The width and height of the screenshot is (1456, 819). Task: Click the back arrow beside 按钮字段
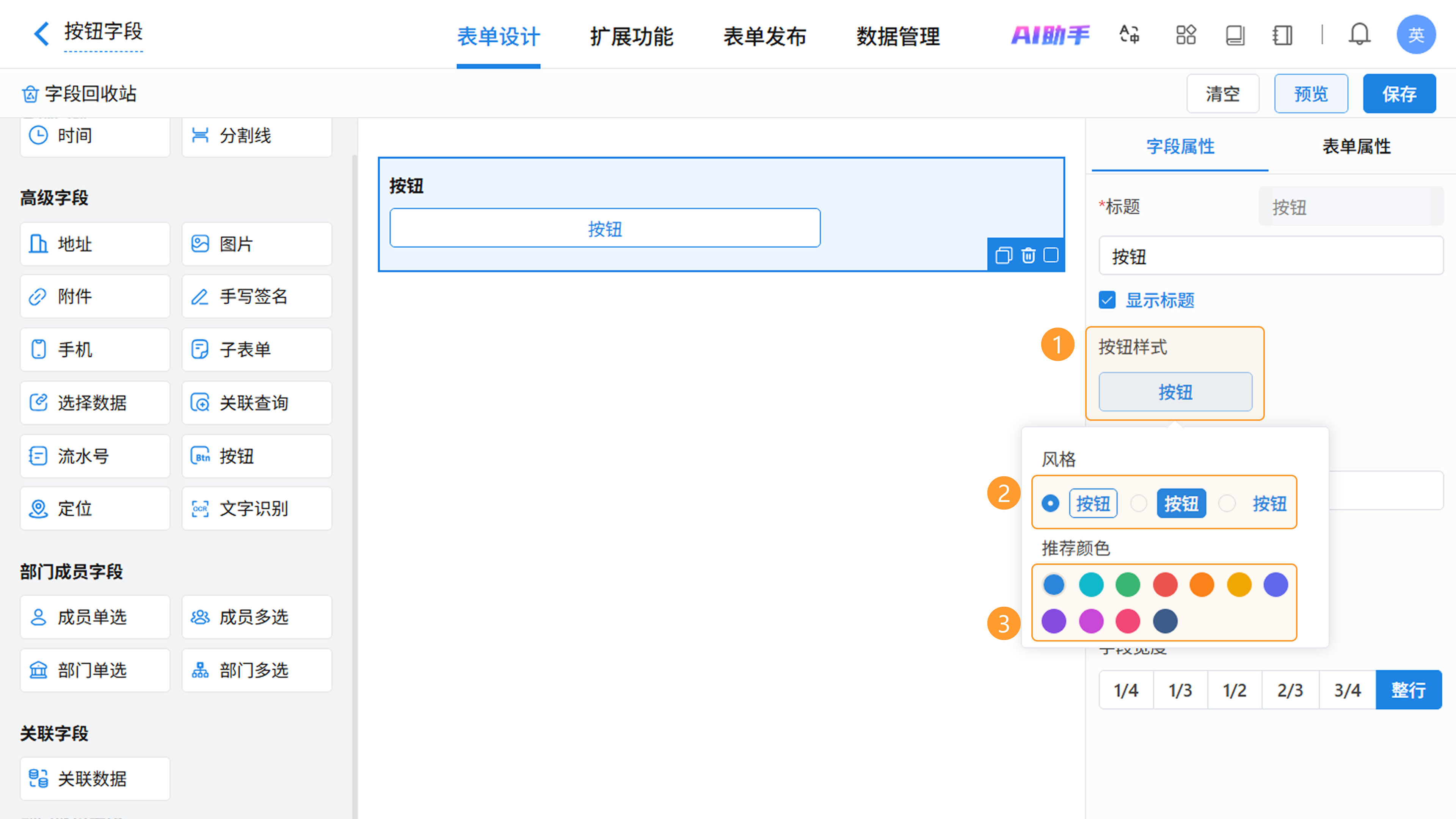(x=41, y=33)
